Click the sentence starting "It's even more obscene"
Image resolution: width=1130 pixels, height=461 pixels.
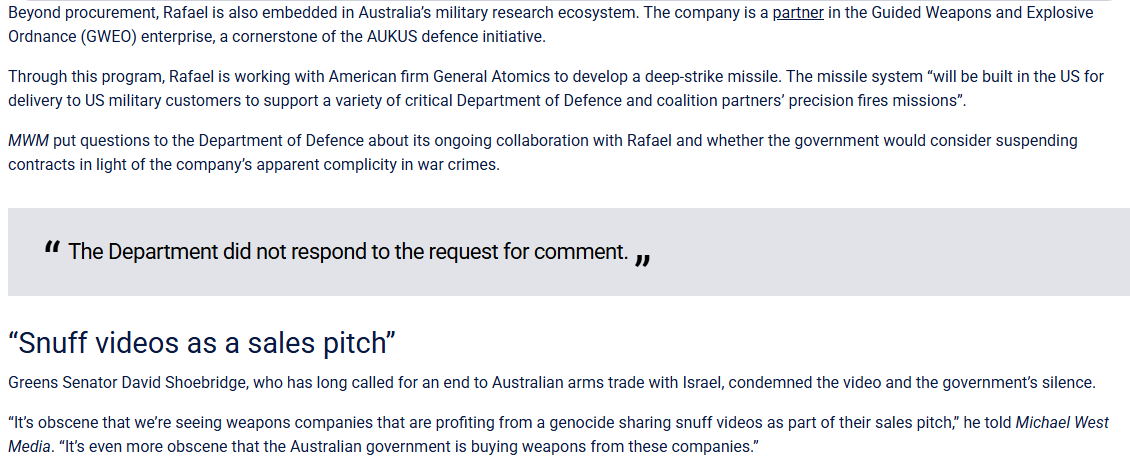coord(409,447)
